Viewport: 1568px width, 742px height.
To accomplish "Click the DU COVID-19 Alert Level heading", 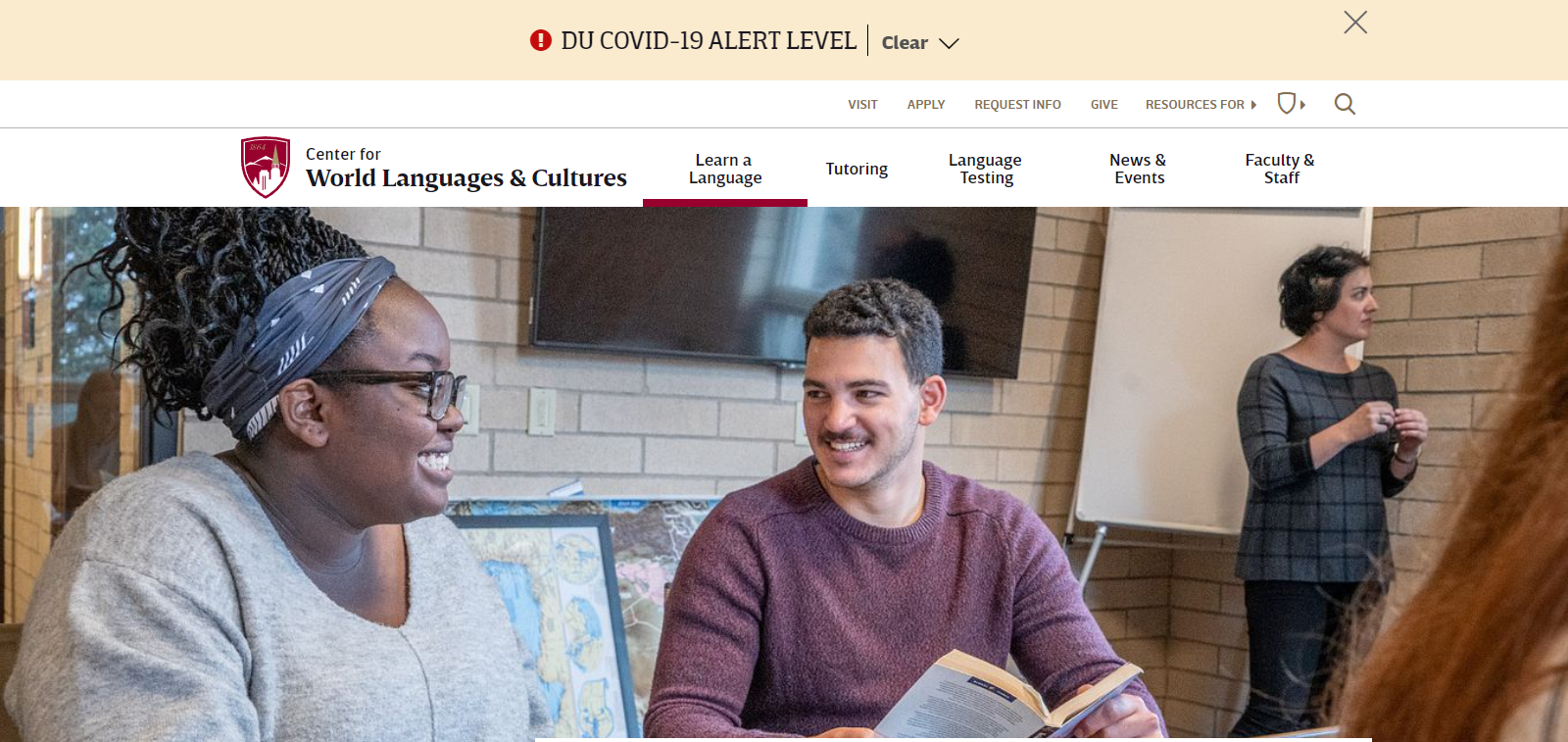I will 709,40.
